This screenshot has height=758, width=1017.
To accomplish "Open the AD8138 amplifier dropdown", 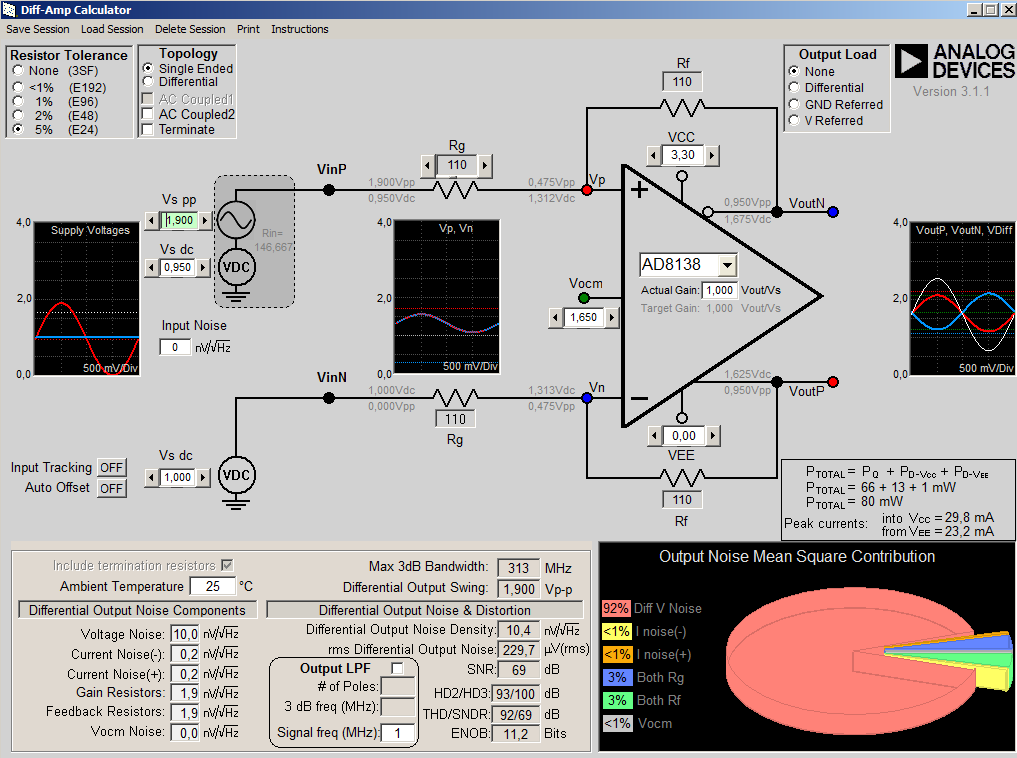I will pos(728,265).
